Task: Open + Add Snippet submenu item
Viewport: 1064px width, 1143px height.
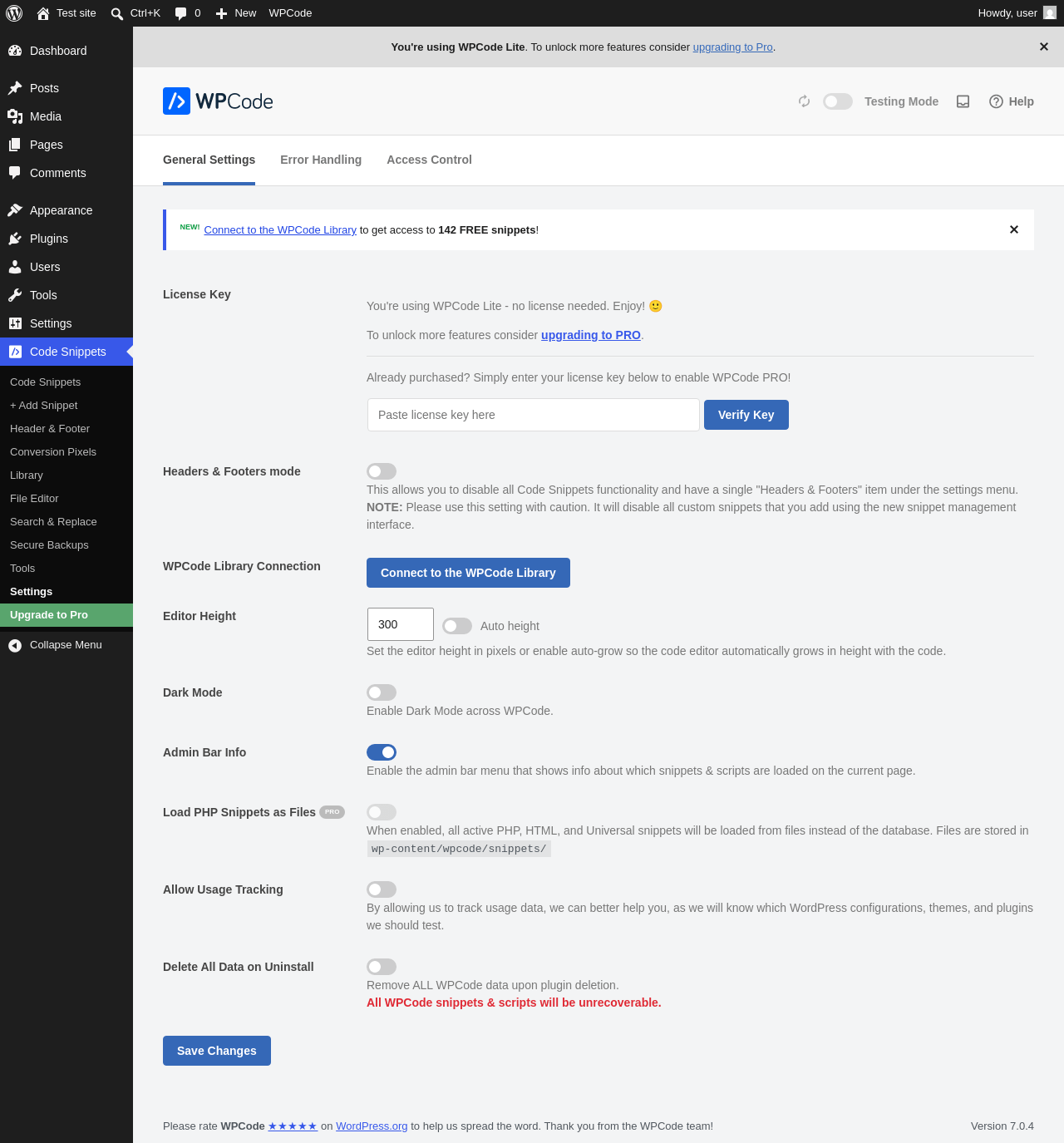Action: 66,406
